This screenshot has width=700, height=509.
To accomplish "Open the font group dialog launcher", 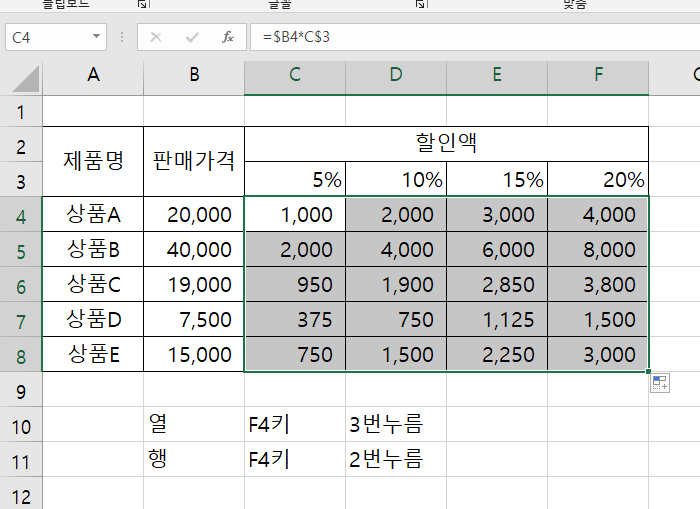I will [x=421, y=4].
